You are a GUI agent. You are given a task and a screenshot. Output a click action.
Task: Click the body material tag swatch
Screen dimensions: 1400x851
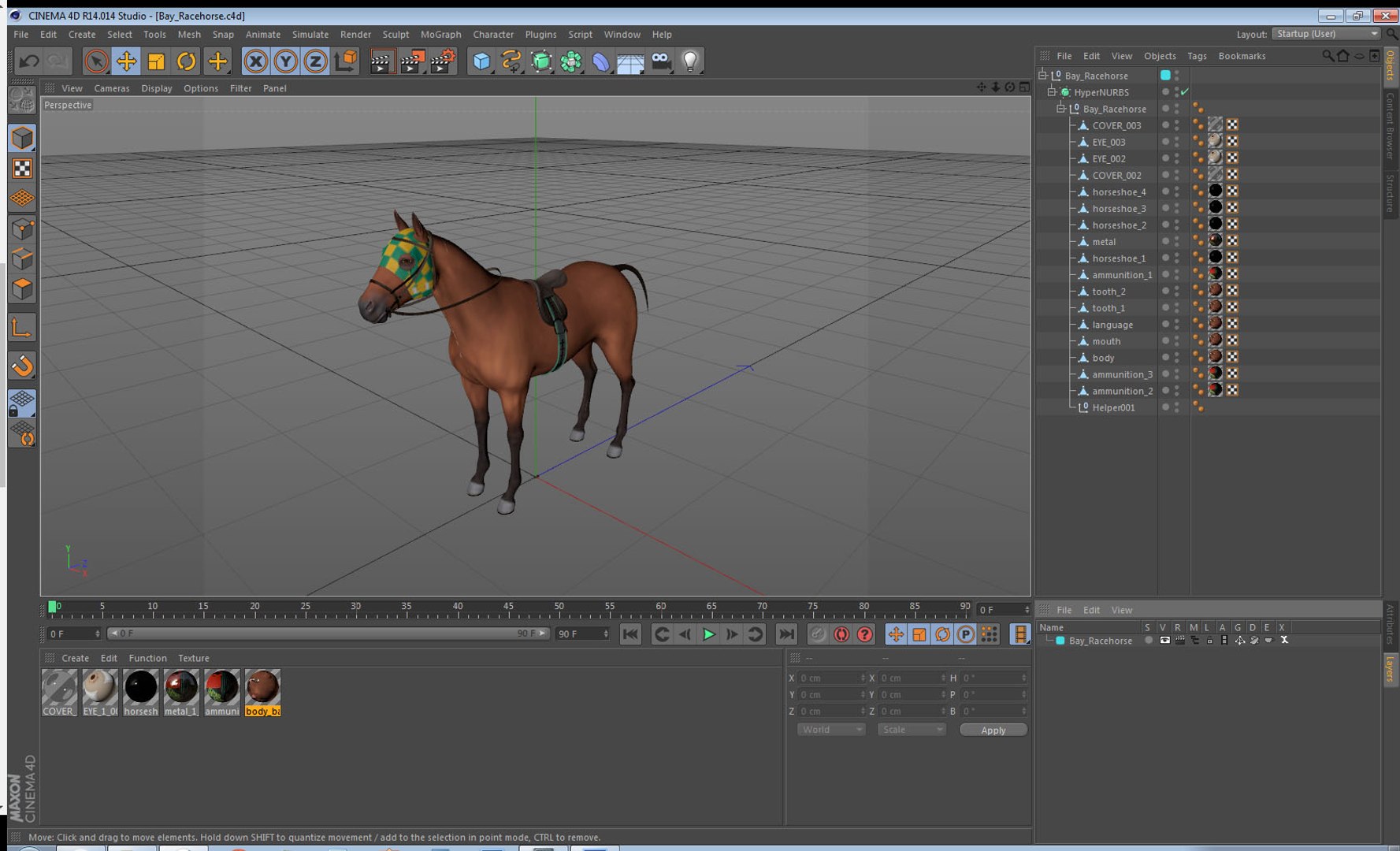pyautogui.click(x=1215, y=357)
